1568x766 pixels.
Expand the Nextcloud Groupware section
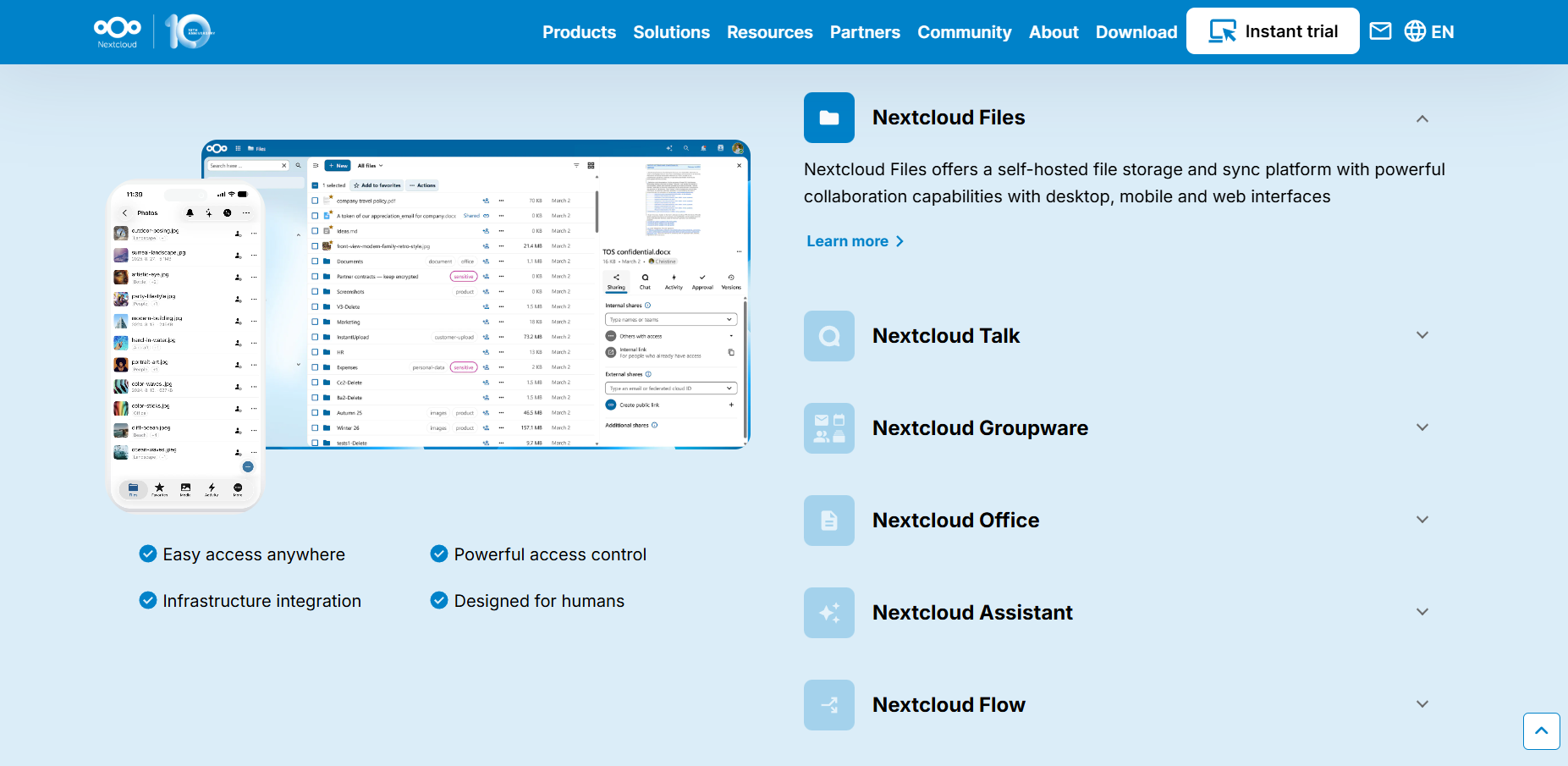[1422, 427]
